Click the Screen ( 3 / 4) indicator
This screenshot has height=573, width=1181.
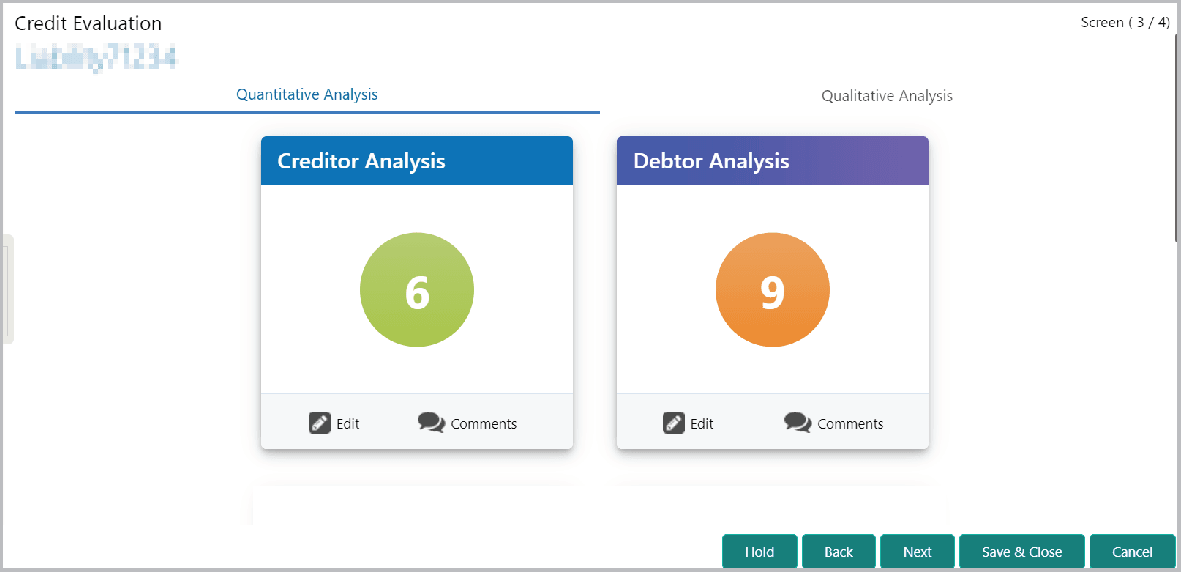point(1125,23)
